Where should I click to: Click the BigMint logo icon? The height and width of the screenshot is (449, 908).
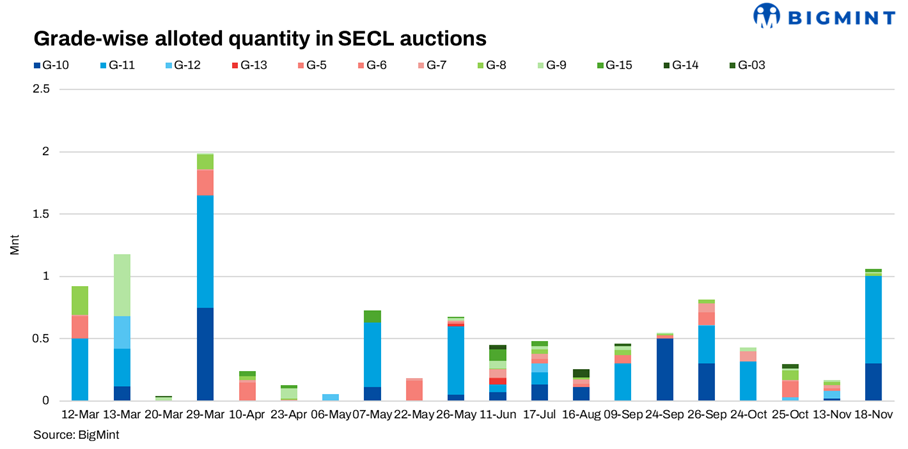(x=767, y=15)
